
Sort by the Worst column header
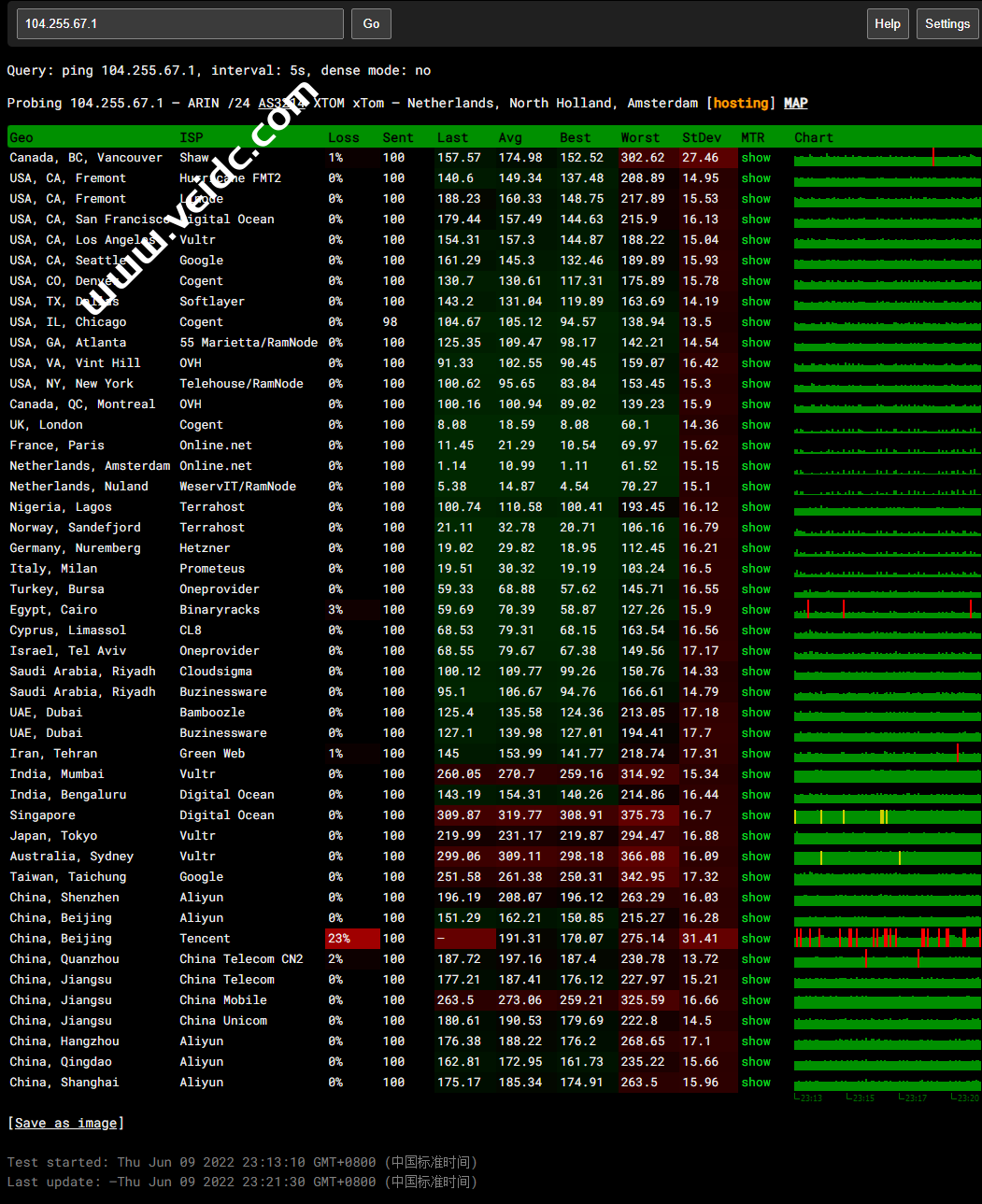640,138
